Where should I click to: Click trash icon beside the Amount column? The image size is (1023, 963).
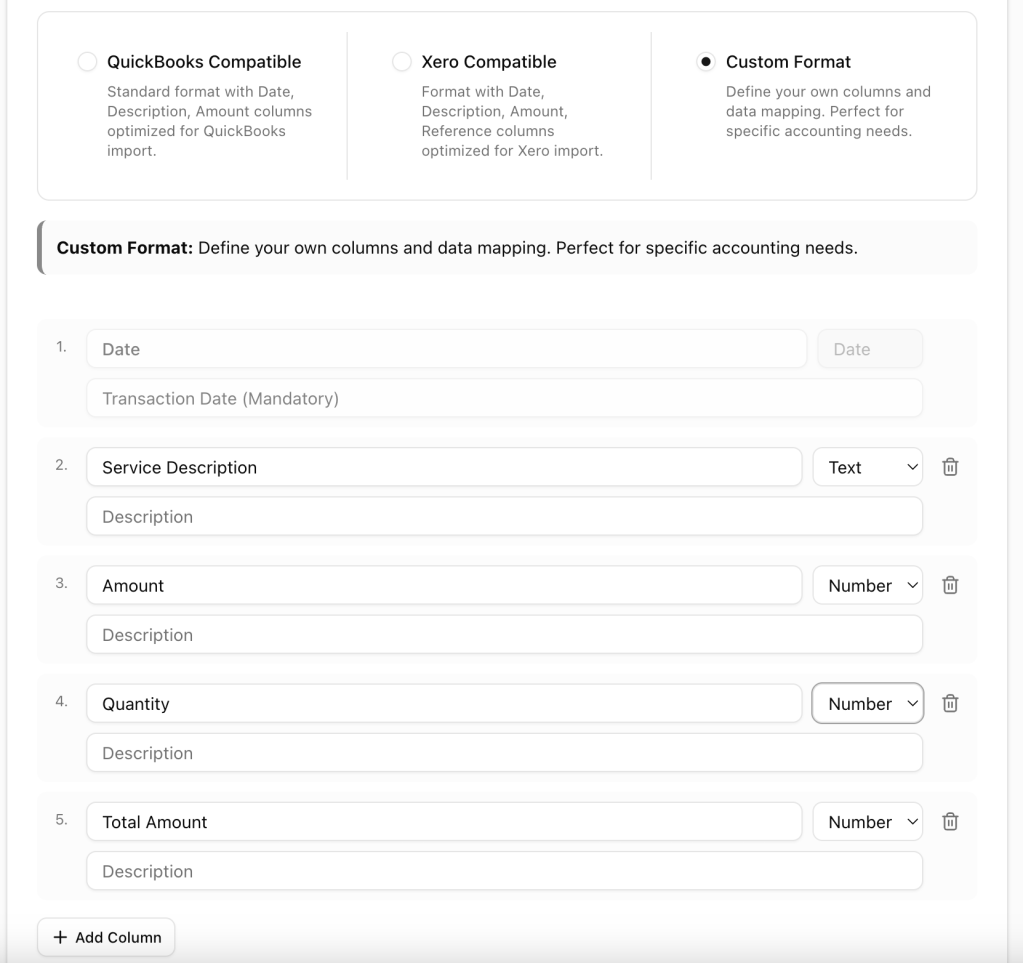pos(951,585)
